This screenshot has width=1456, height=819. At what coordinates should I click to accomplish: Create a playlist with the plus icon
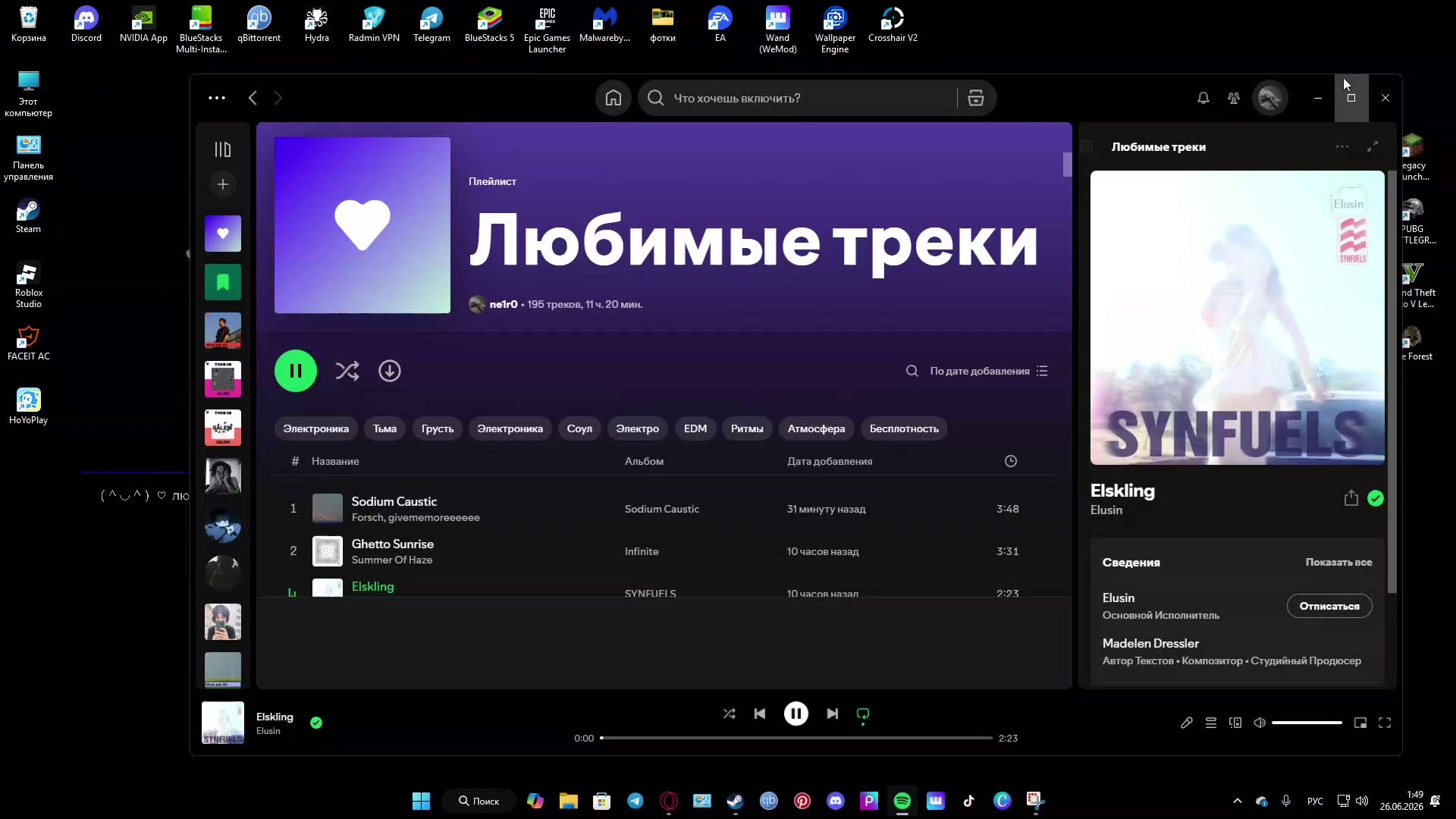point(223,184)
